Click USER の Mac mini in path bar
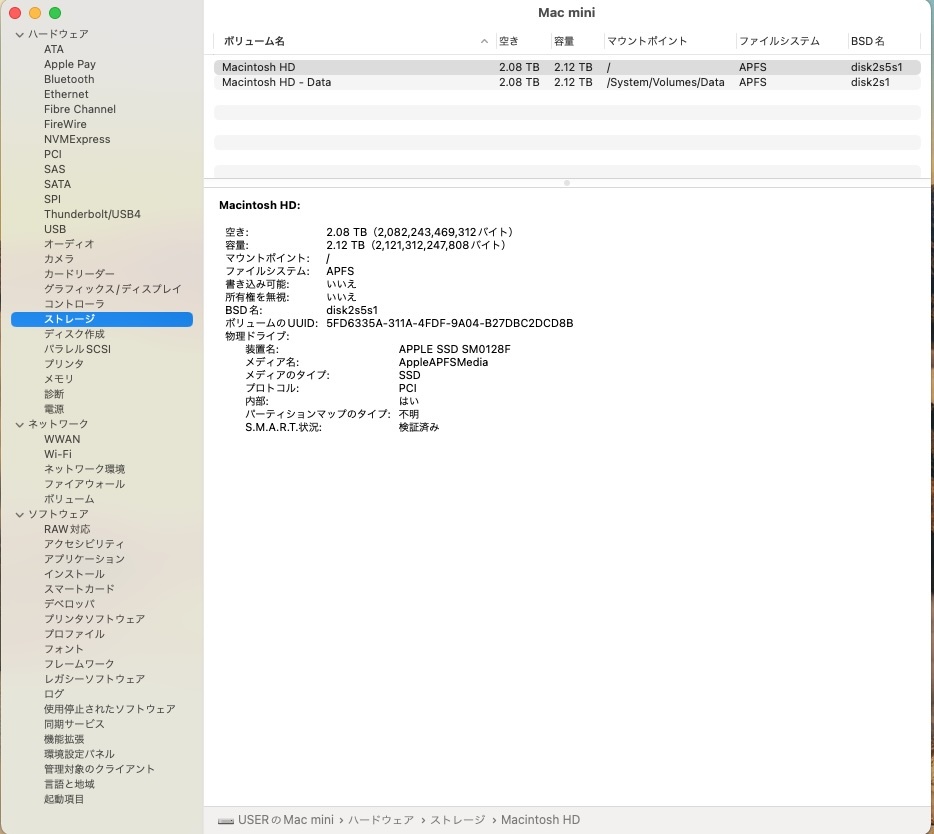 [286, 820]
